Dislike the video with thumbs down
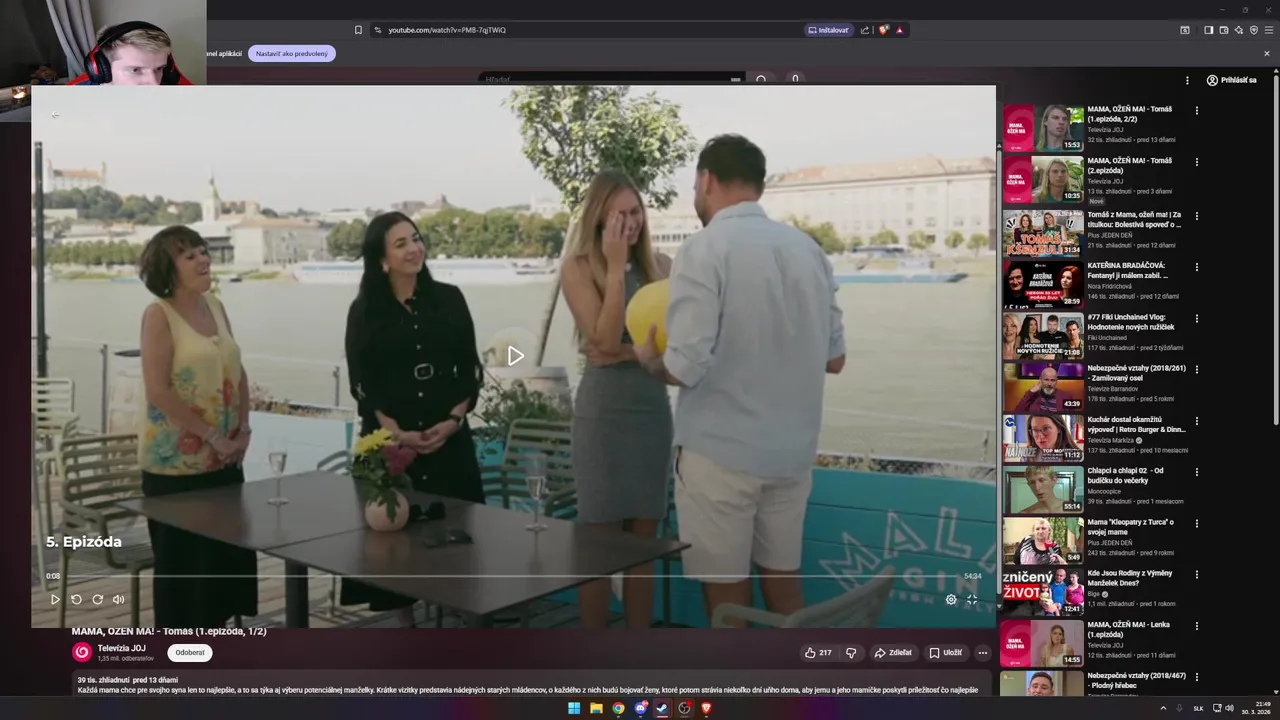The height and width of the screenshot is (720, 1280). tap(851, 653)
